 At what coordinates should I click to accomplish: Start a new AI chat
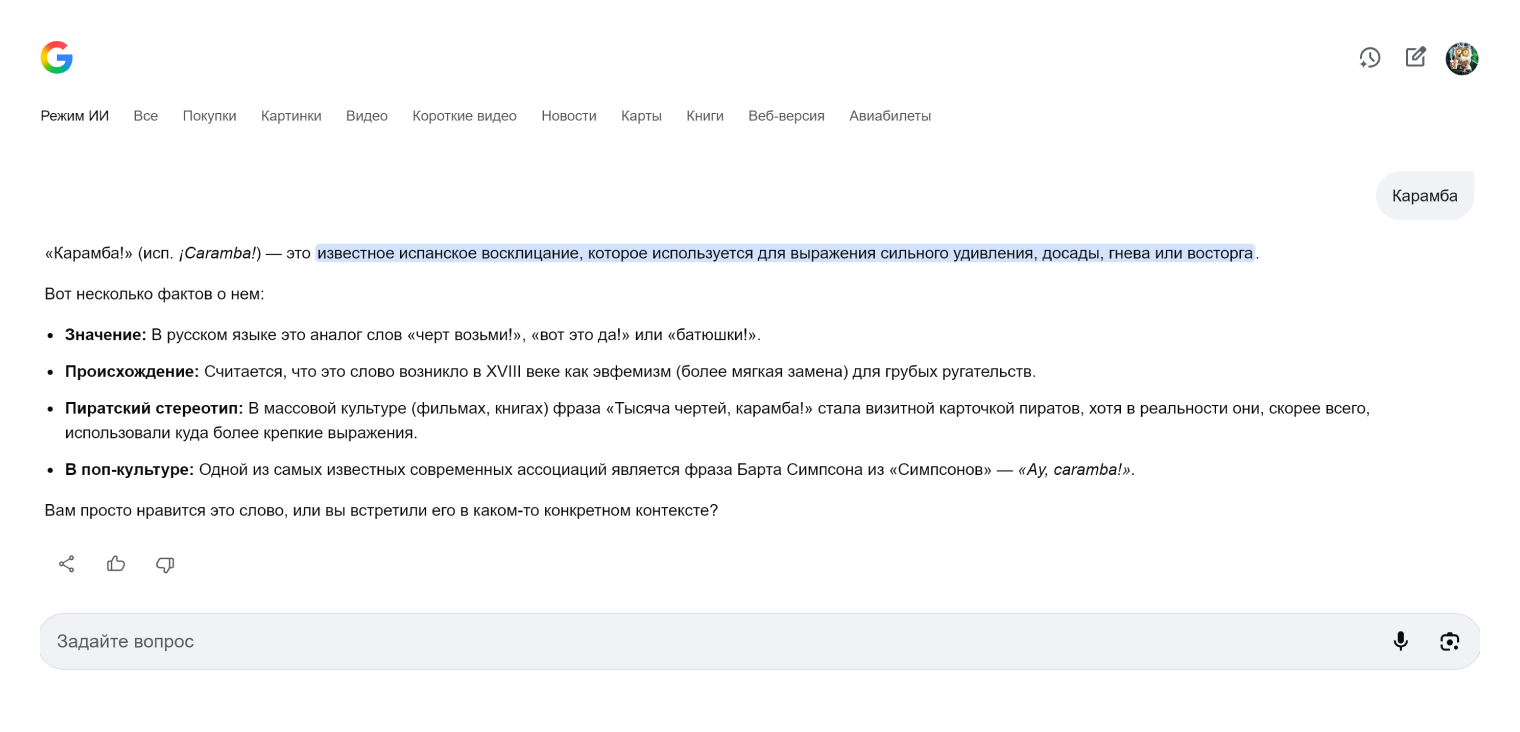1415,57
